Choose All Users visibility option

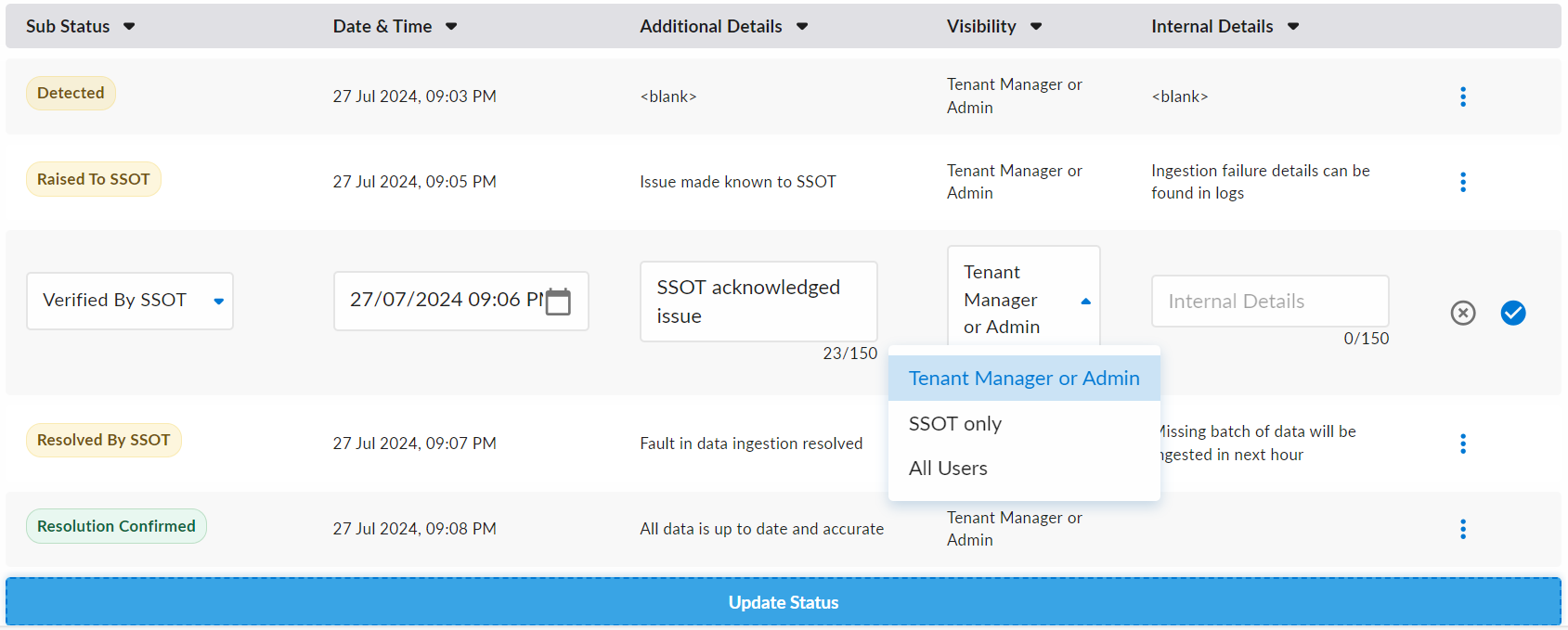[1024, 469]
